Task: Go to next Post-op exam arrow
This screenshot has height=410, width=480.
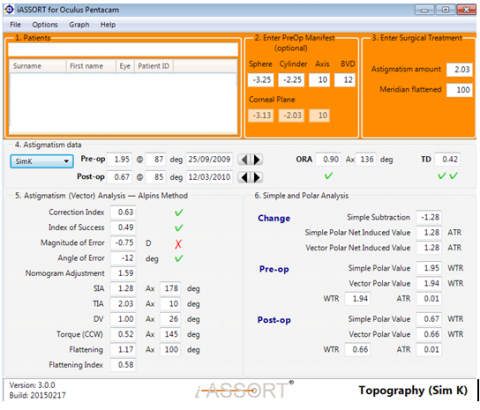Action: (257, 177)
